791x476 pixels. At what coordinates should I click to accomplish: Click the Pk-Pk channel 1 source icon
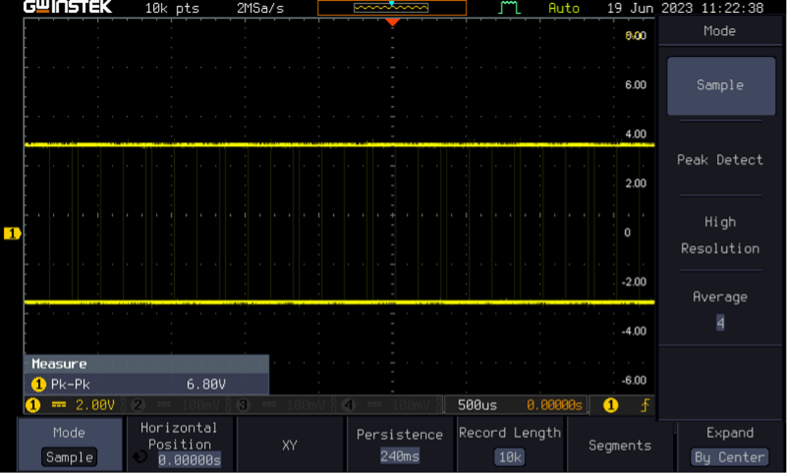click(x=39, y=387)
